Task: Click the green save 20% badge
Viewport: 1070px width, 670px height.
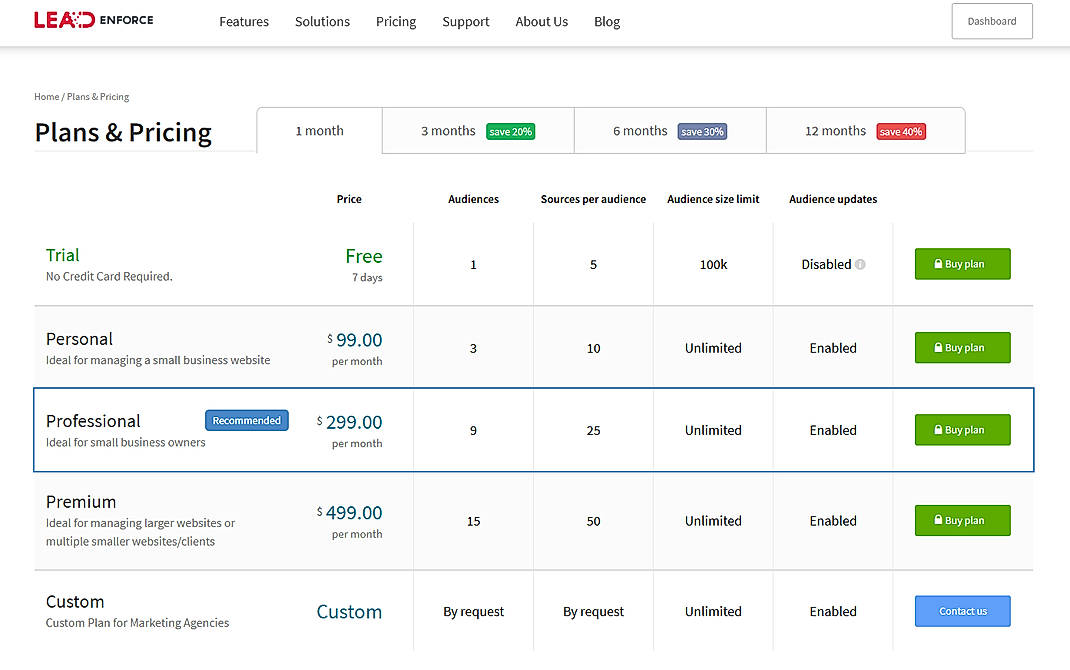Action: pyautogui.click(x=510, y=131)
